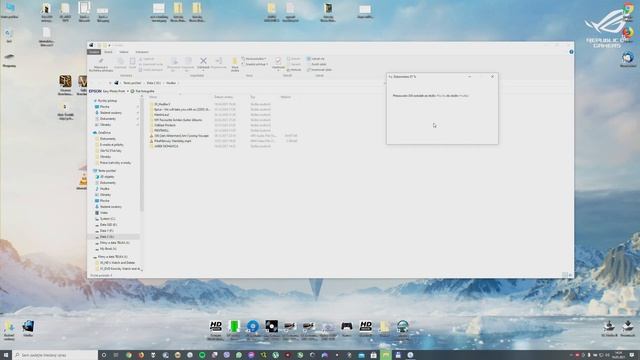The height and width of the screenshot is (360, 640).
Task: Click the Windows Start button
Action: (6, 355)
